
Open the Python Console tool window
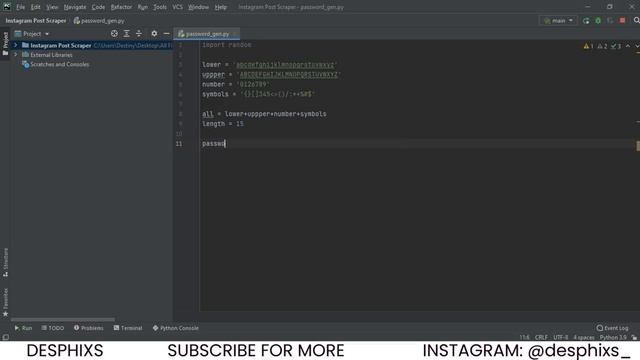[176, 328]
